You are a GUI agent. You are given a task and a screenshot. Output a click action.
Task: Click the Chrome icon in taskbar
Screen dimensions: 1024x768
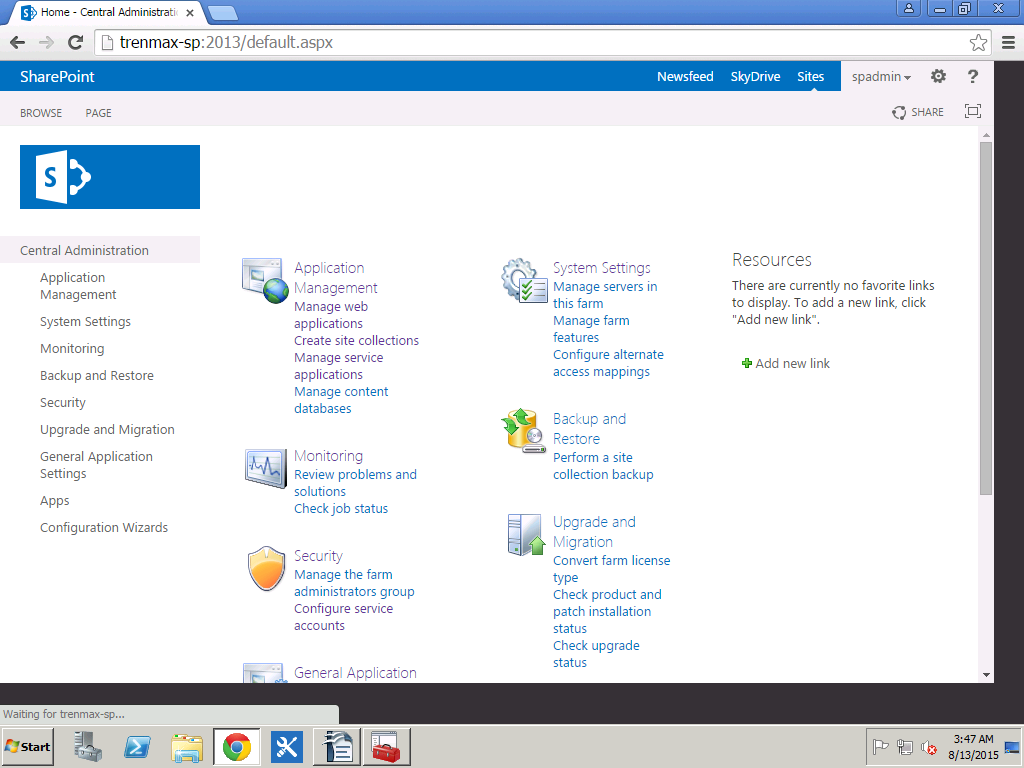[236, 746]
